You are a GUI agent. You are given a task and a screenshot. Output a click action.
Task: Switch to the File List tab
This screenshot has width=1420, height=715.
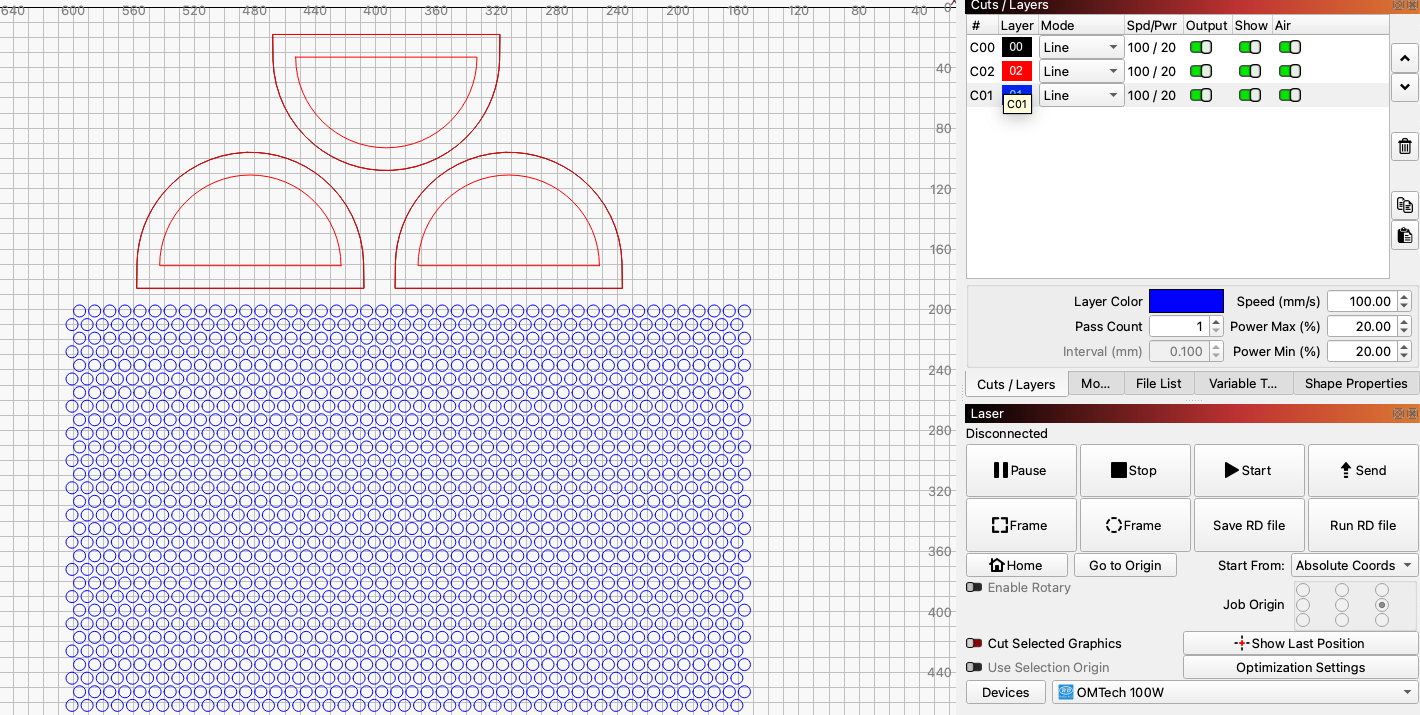(x=1158, y=383)
